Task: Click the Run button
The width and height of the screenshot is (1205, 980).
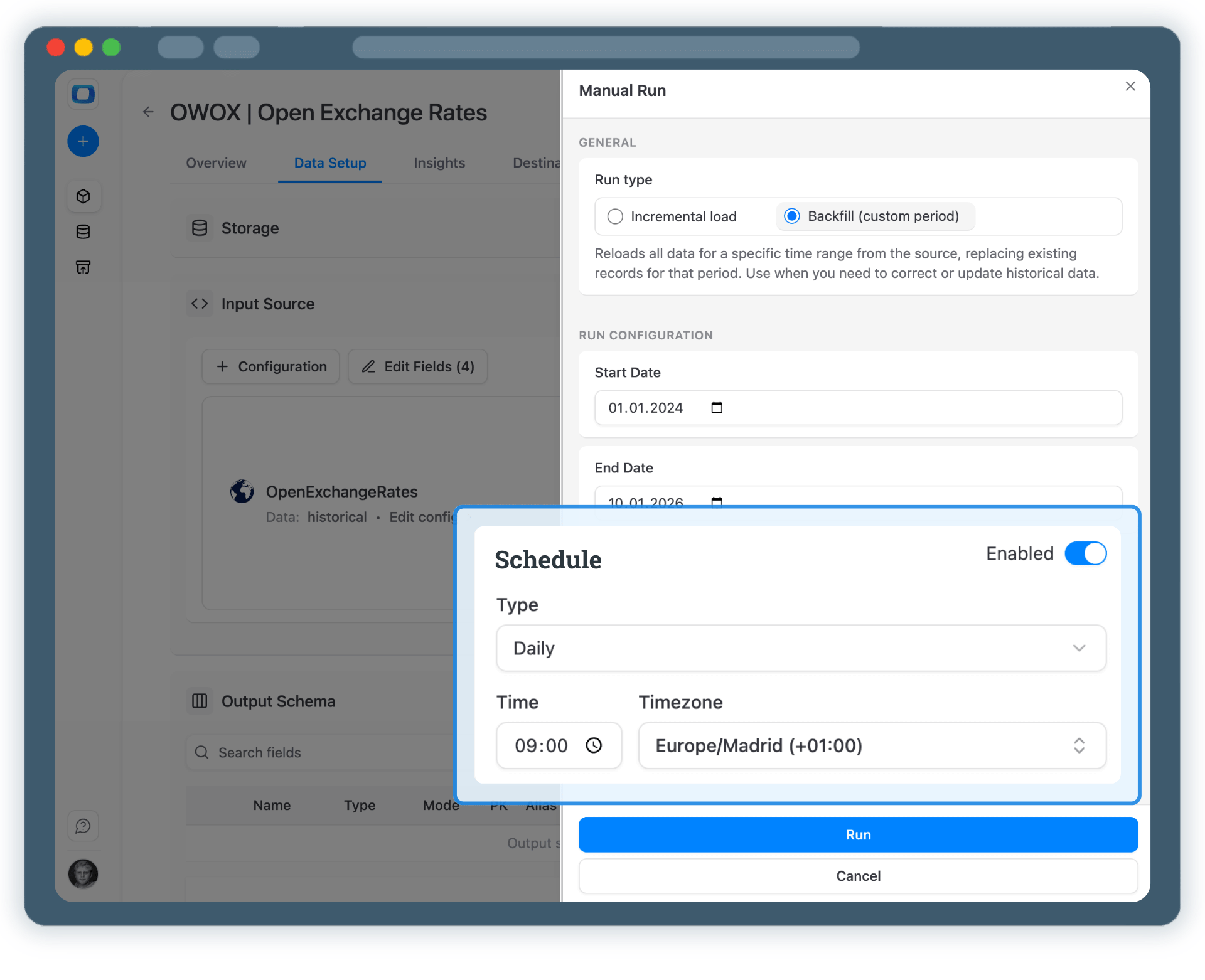Action: click(x=857, y=834)
